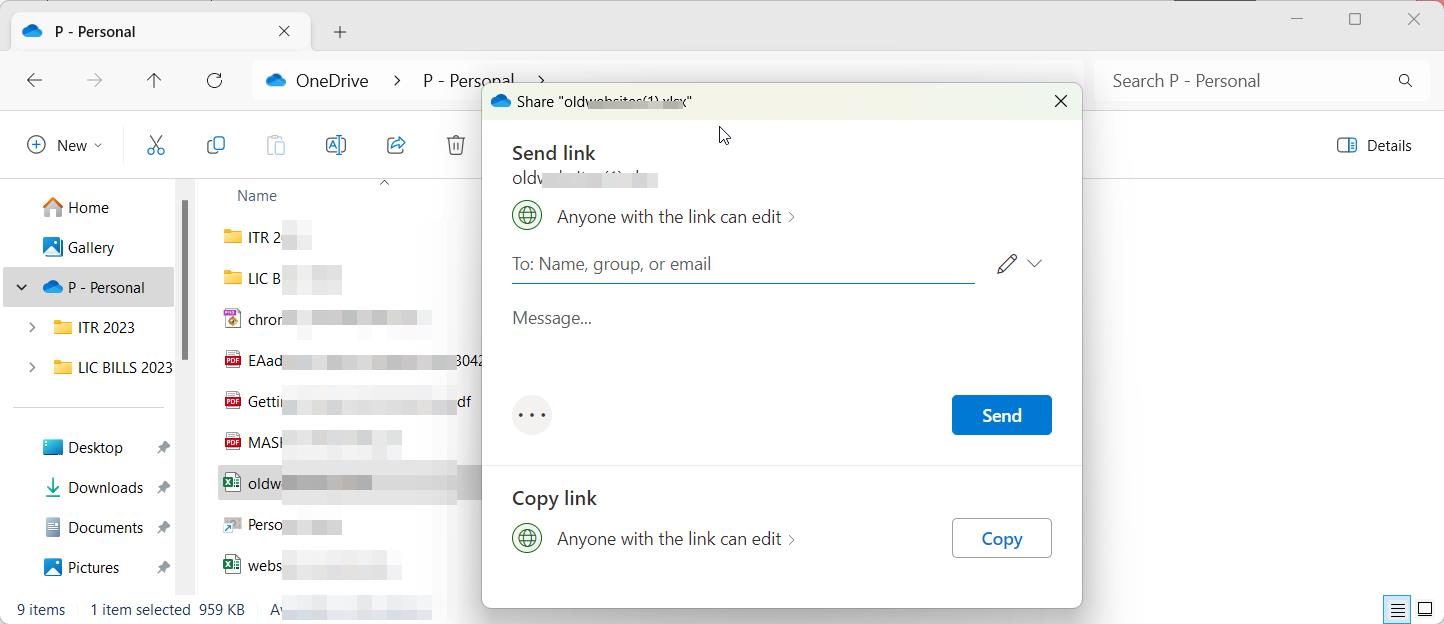
Task: Go up one folder with Up arrow
Action: (154, 81)
